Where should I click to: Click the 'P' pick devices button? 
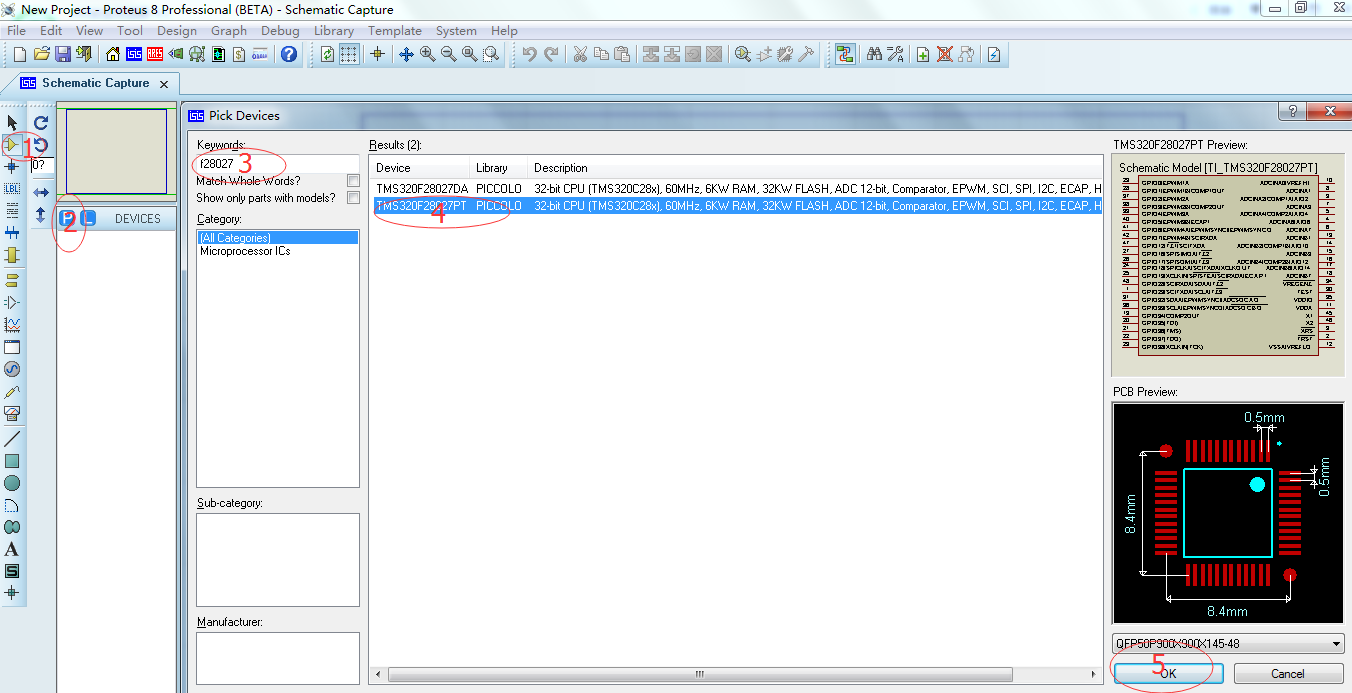(x=68, y=218)
